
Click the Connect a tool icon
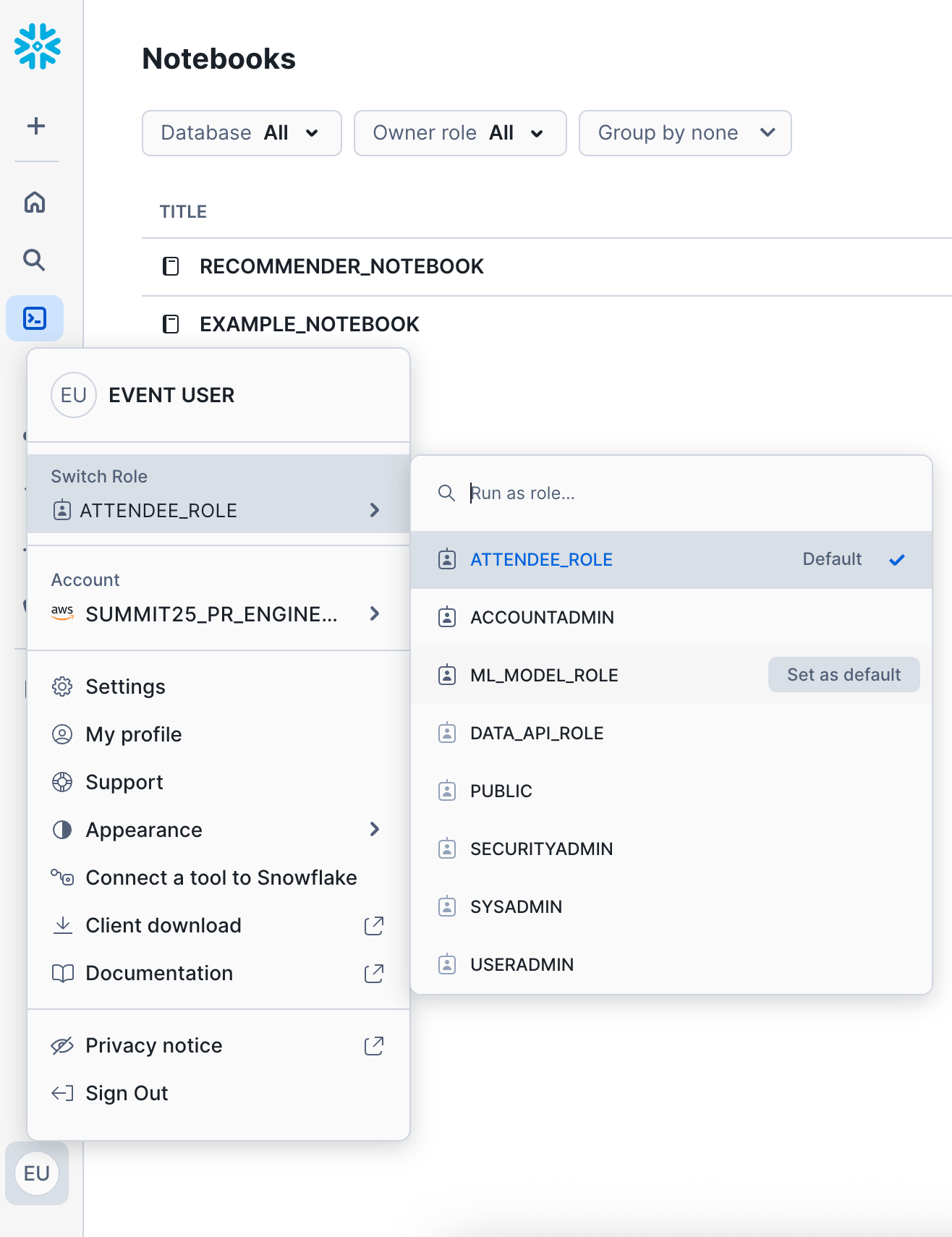[x=62, y=877]
